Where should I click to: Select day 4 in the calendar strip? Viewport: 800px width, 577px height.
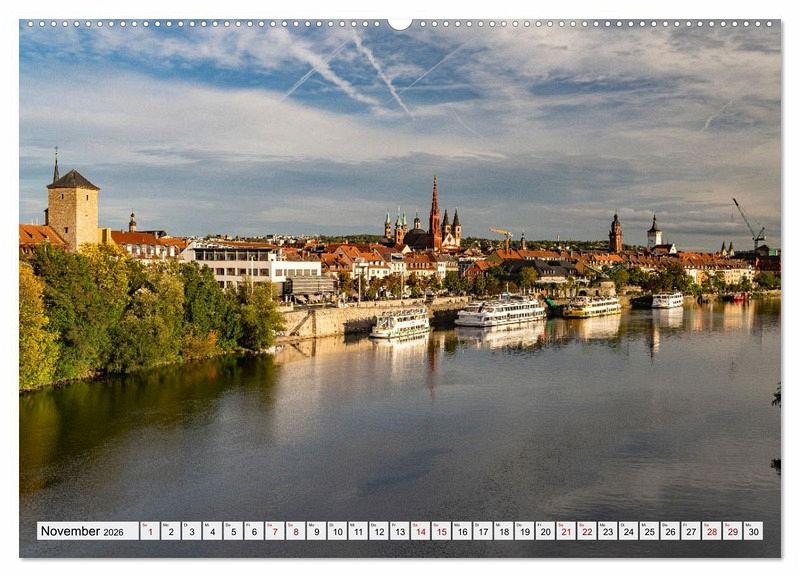click(x=212, y=531)
